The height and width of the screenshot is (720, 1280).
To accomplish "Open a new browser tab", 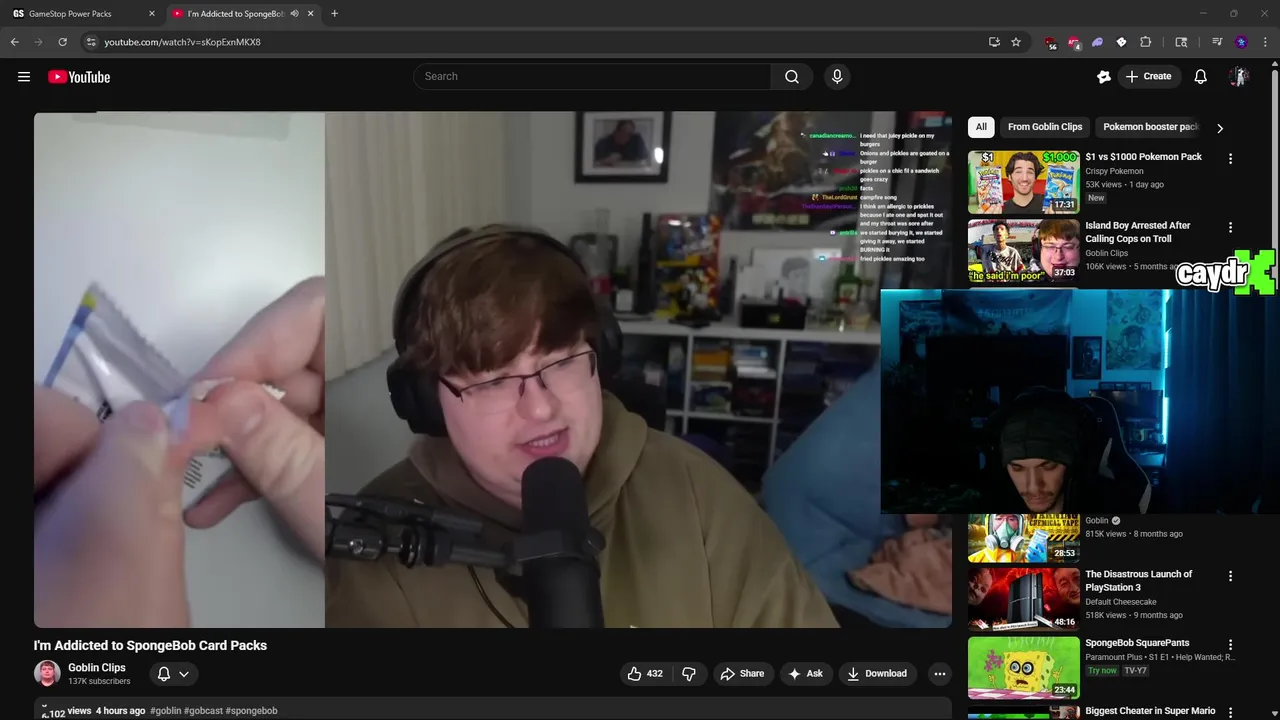I will point(334,14).
